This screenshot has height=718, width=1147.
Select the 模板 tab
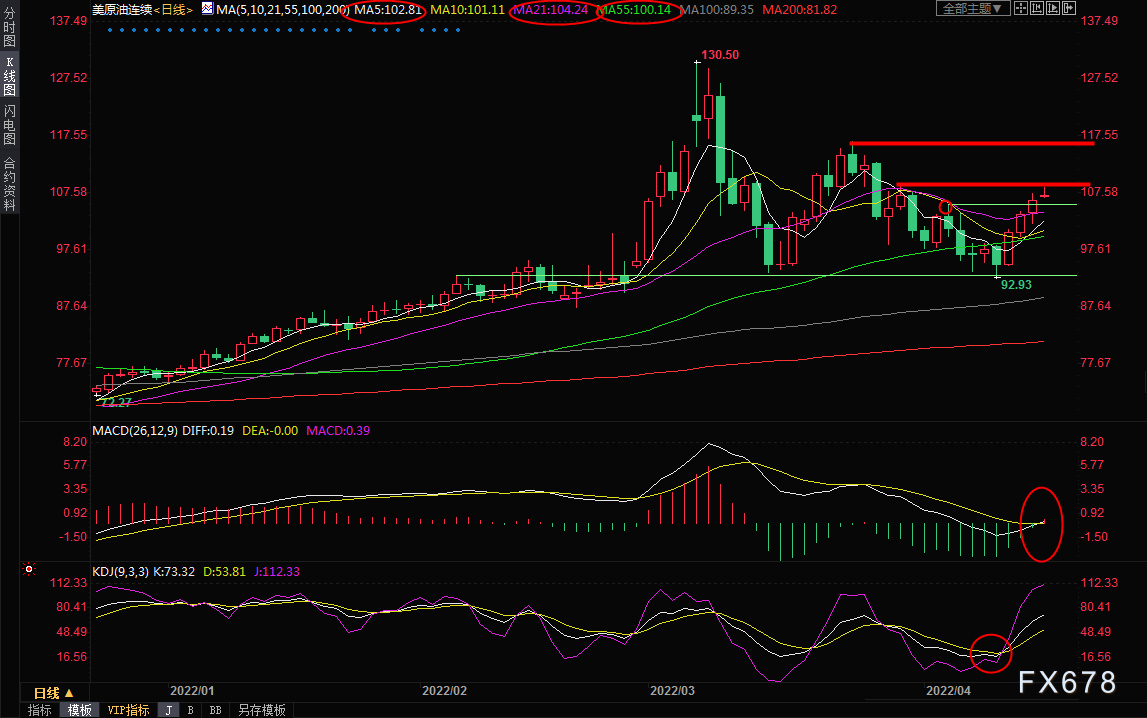point(80,710)
